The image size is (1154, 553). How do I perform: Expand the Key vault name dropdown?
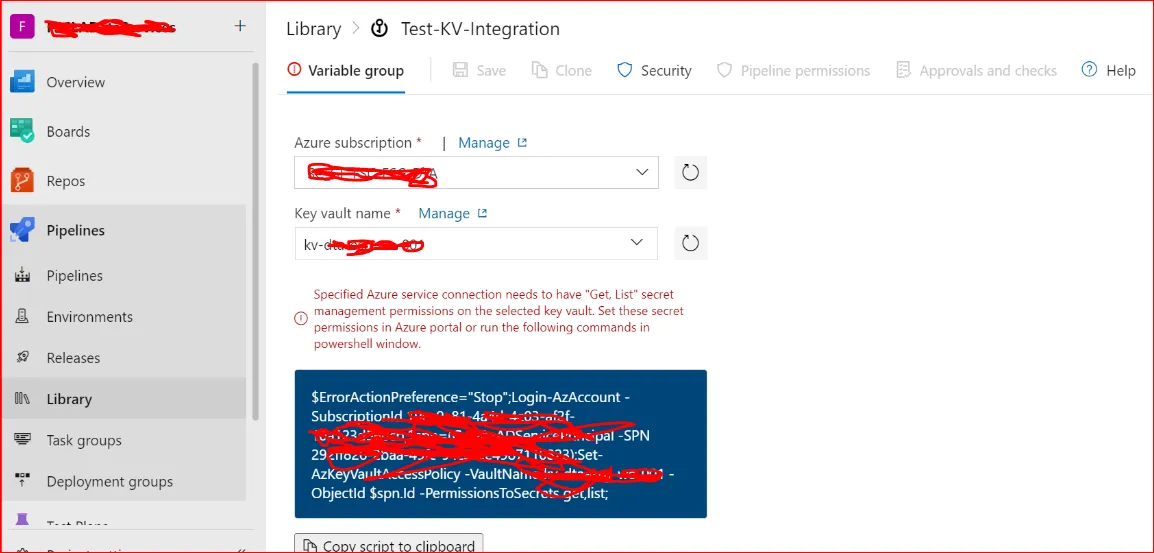point(476,243)
